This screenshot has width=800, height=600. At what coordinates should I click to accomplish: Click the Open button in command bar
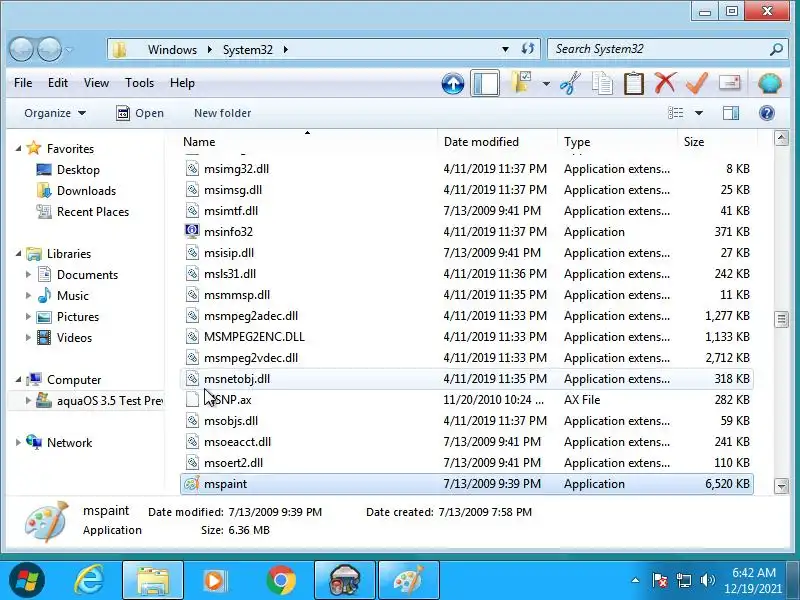pos(140,113)
